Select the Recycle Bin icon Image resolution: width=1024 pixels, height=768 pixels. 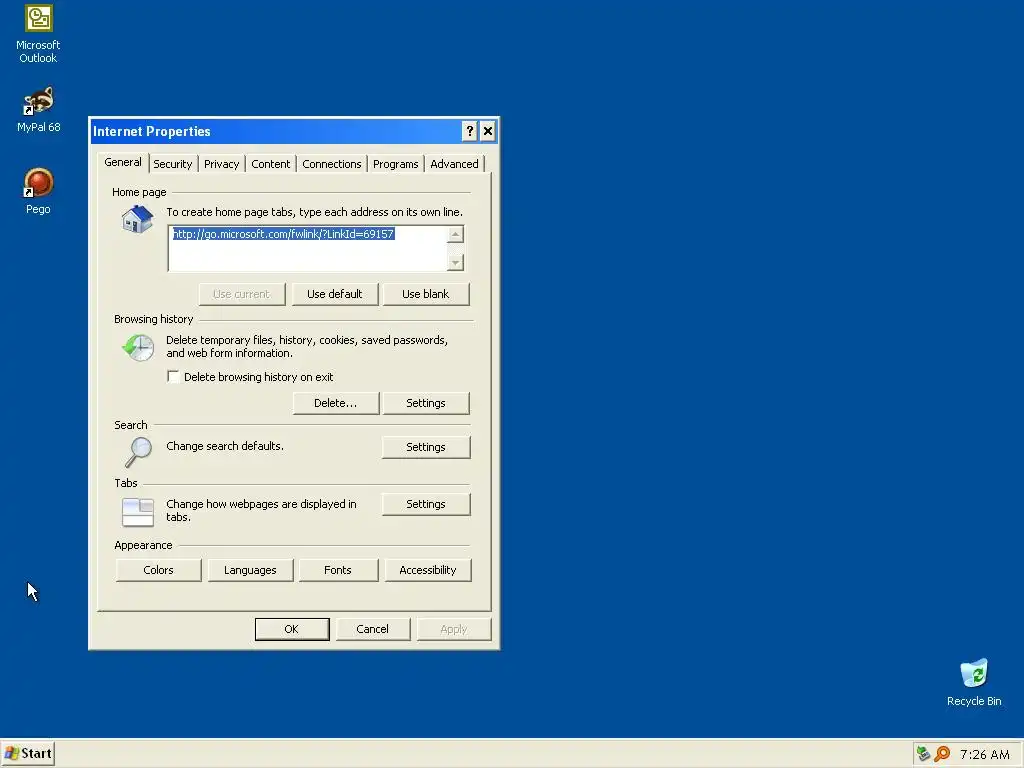pyautogui.click(x=974, y=682)
